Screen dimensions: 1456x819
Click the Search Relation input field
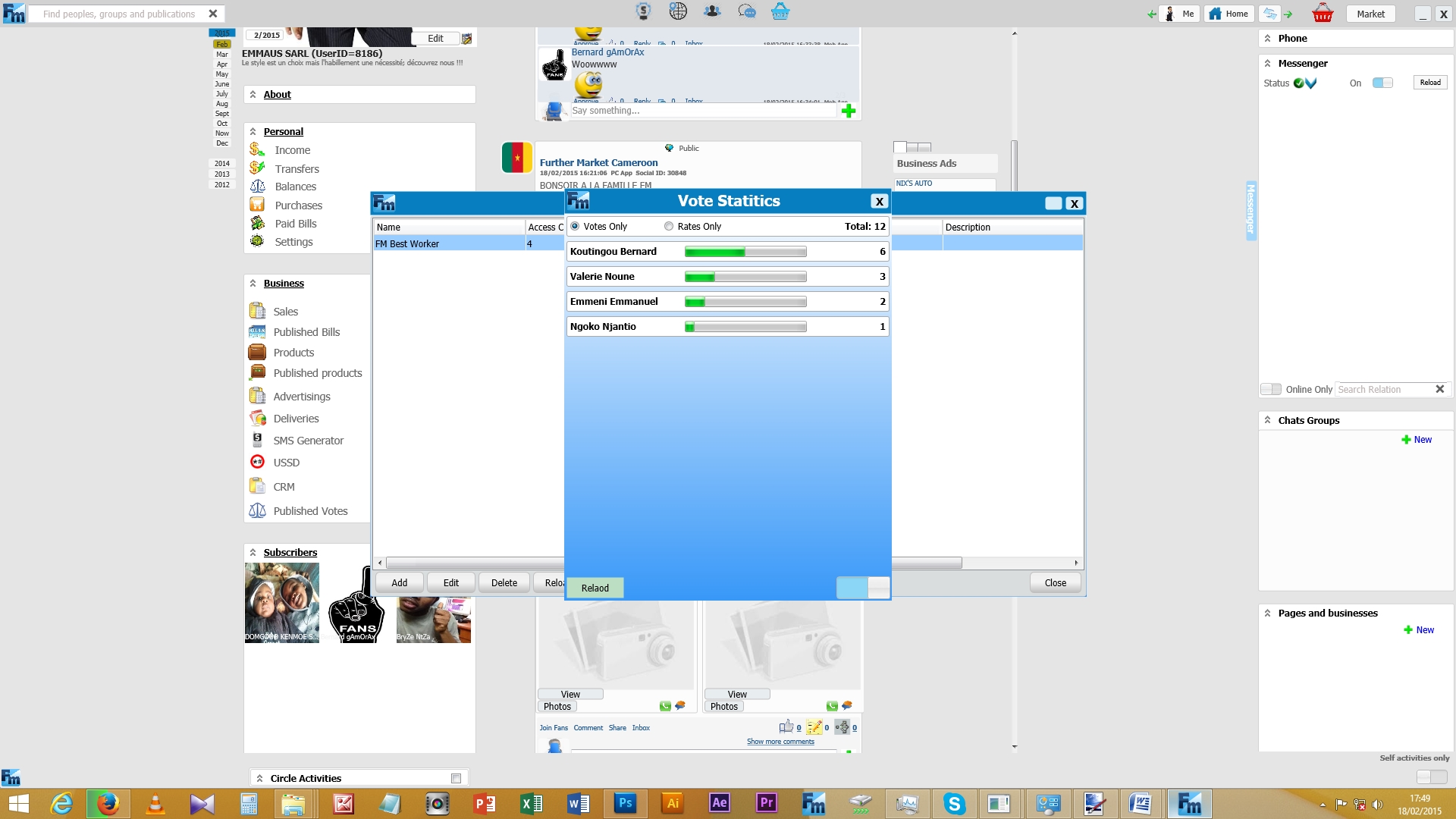point(1385,389)
